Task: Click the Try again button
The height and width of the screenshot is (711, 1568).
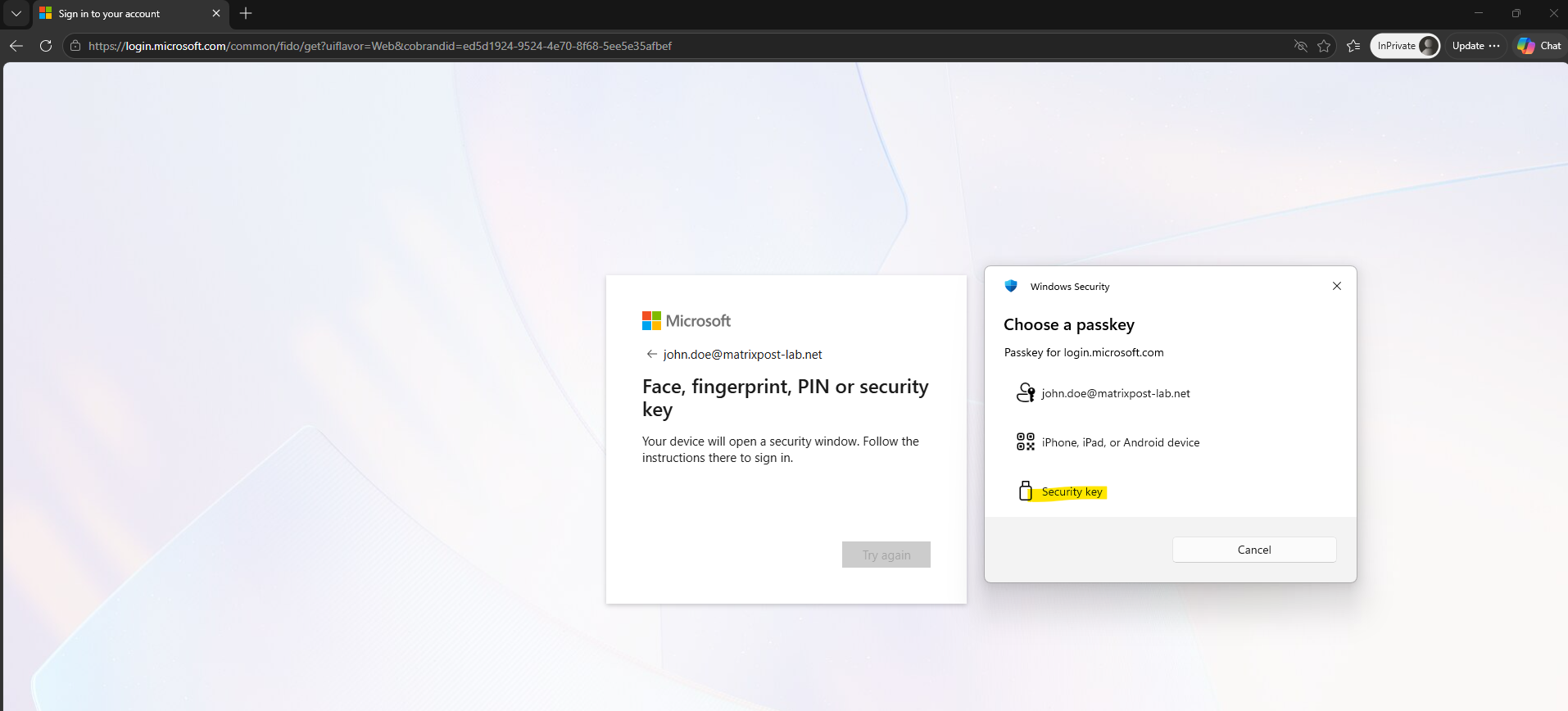Action: coord(886,555)
